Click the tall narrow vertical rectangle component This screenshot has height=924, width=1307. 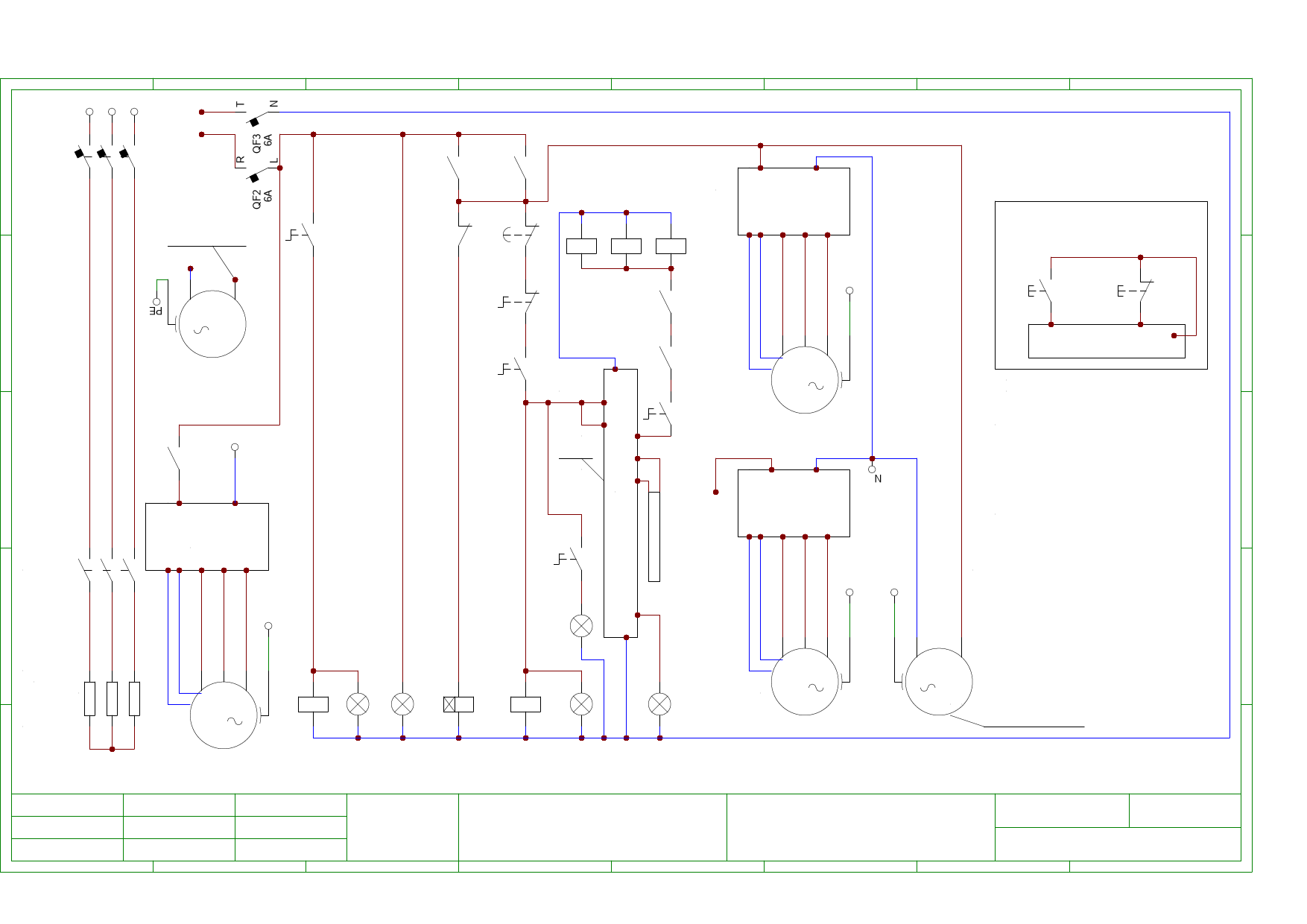click(x=654, y=536)
